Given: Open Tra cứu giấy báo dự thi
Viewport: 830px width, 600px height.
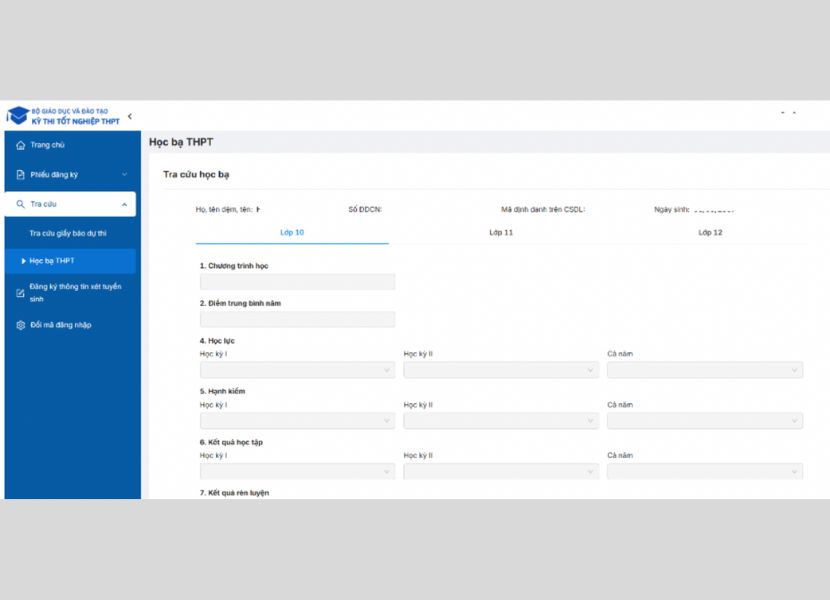Looking at the screenshot, I should click(x=68, y=233).
